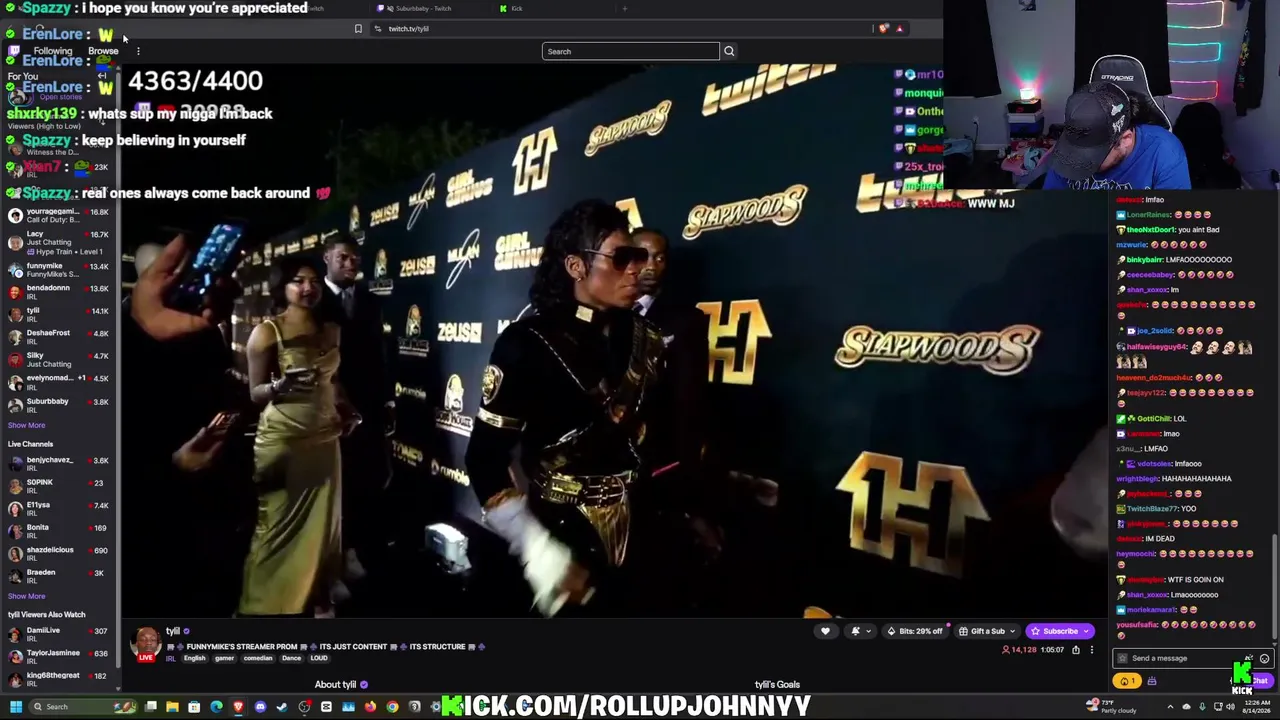Open king68thegreat recommended channel
This screenshot has height=720, width=1280.
click(x=60, y=678)
